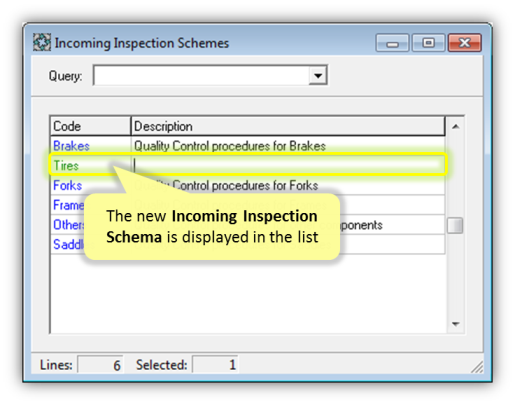The height and width of the screenshot is (405, 515).
Task: Close the Incoming Inspection Schemes window
Action: [465, 43]
